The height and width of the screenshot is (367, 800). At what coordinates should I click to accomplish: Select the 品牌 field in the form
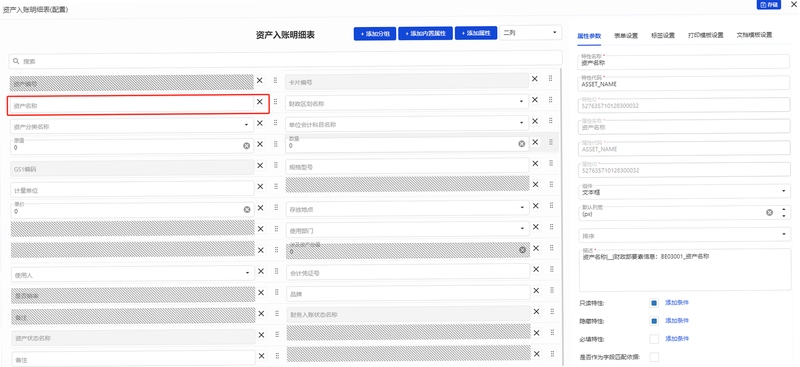point(408,293)
